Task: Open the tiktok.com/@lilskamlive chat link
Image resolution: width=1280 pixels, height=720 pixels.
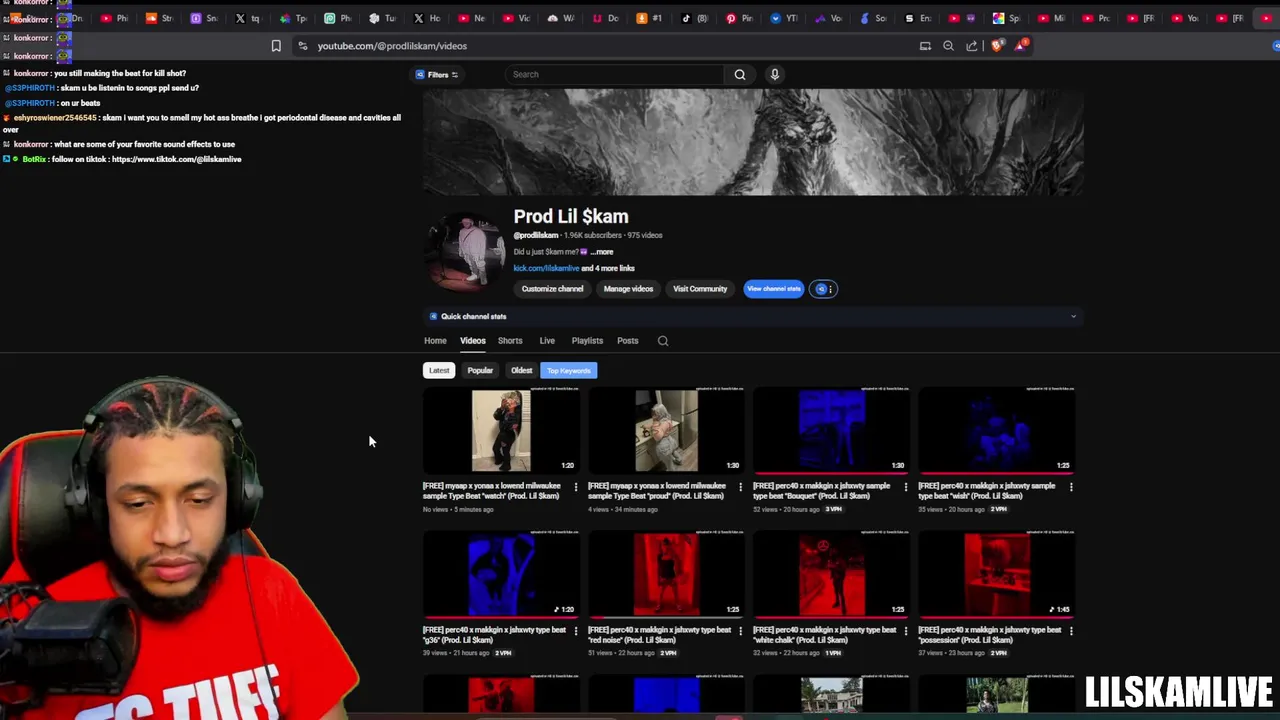Action: point(176,159)
